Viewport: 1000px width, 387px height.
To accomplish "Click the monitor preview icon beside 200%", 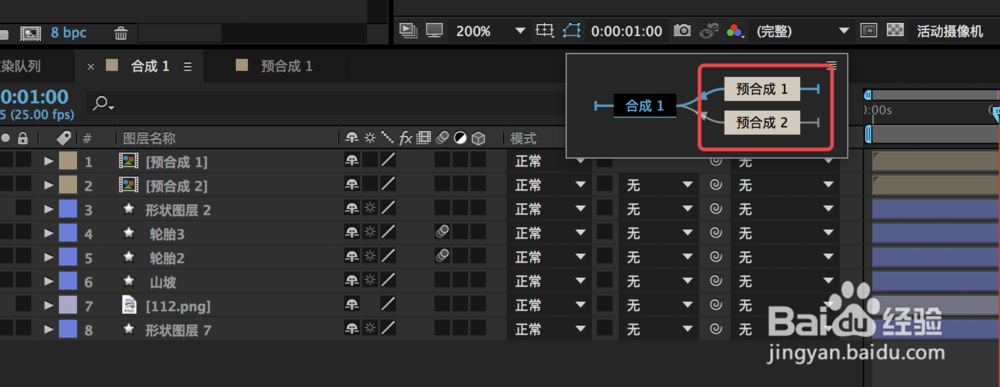I will 434,31.
